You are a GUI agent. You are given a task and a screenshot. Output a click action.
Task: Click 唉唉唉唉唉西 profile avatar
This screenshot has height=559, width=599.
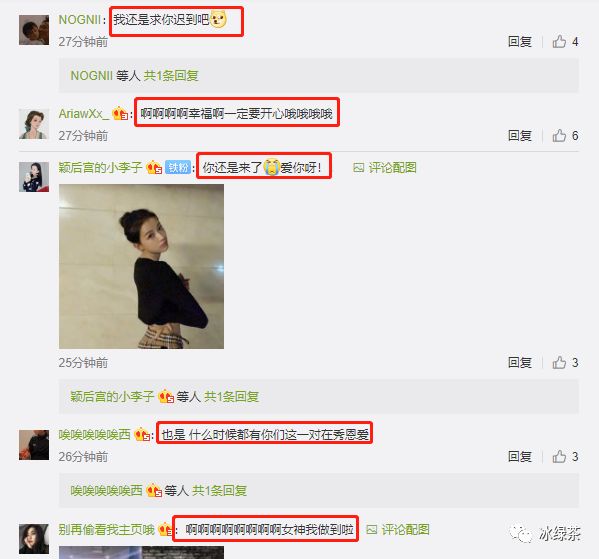point(34,445)
